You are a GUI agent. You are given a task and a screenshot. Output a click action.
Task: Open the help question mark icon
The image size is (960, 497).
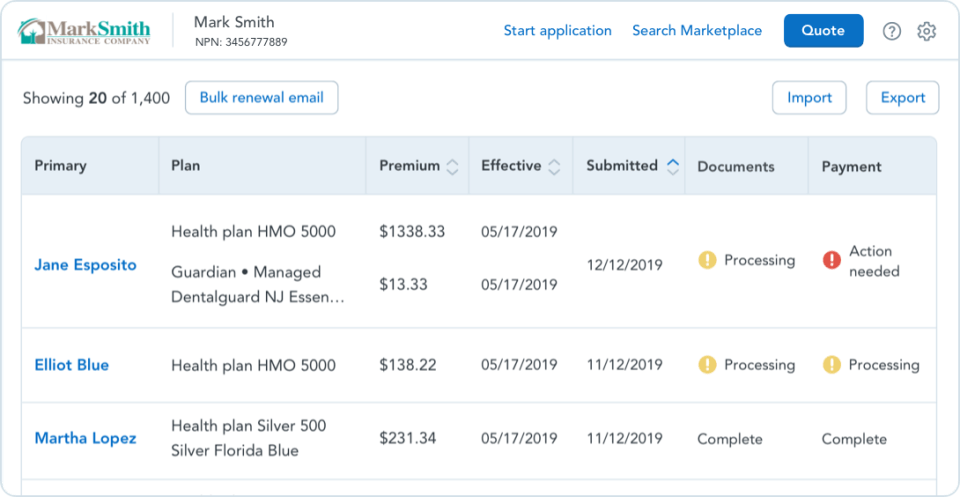pos(892,31)
